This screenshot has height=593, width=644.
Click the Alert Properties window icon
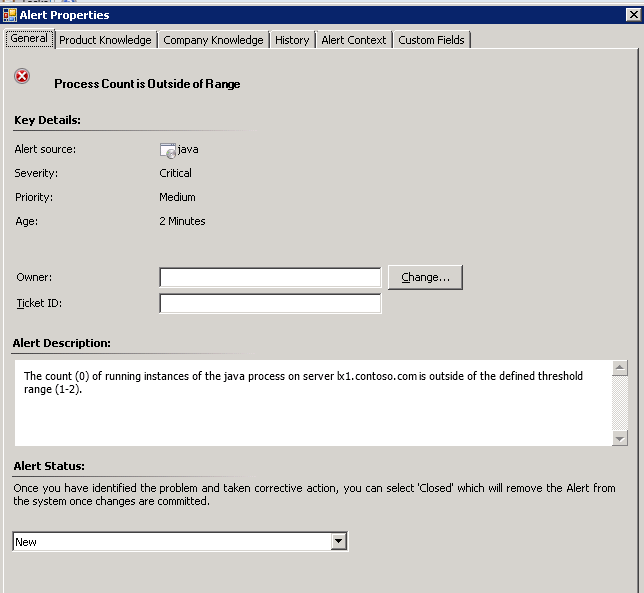click(10, 15)
